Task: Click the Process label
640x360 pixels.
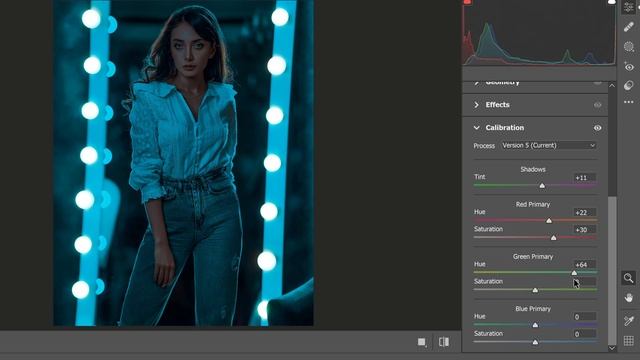Action: pos(484,146)
